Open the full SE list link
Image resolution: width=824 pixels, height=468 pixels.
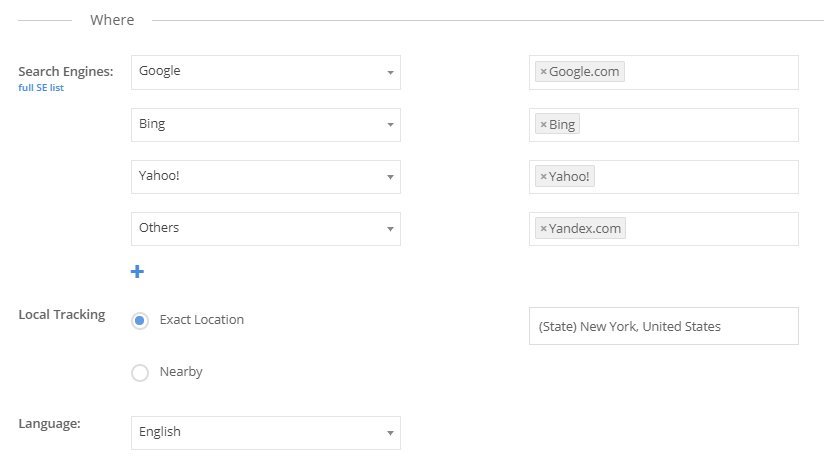coord(41,88)
